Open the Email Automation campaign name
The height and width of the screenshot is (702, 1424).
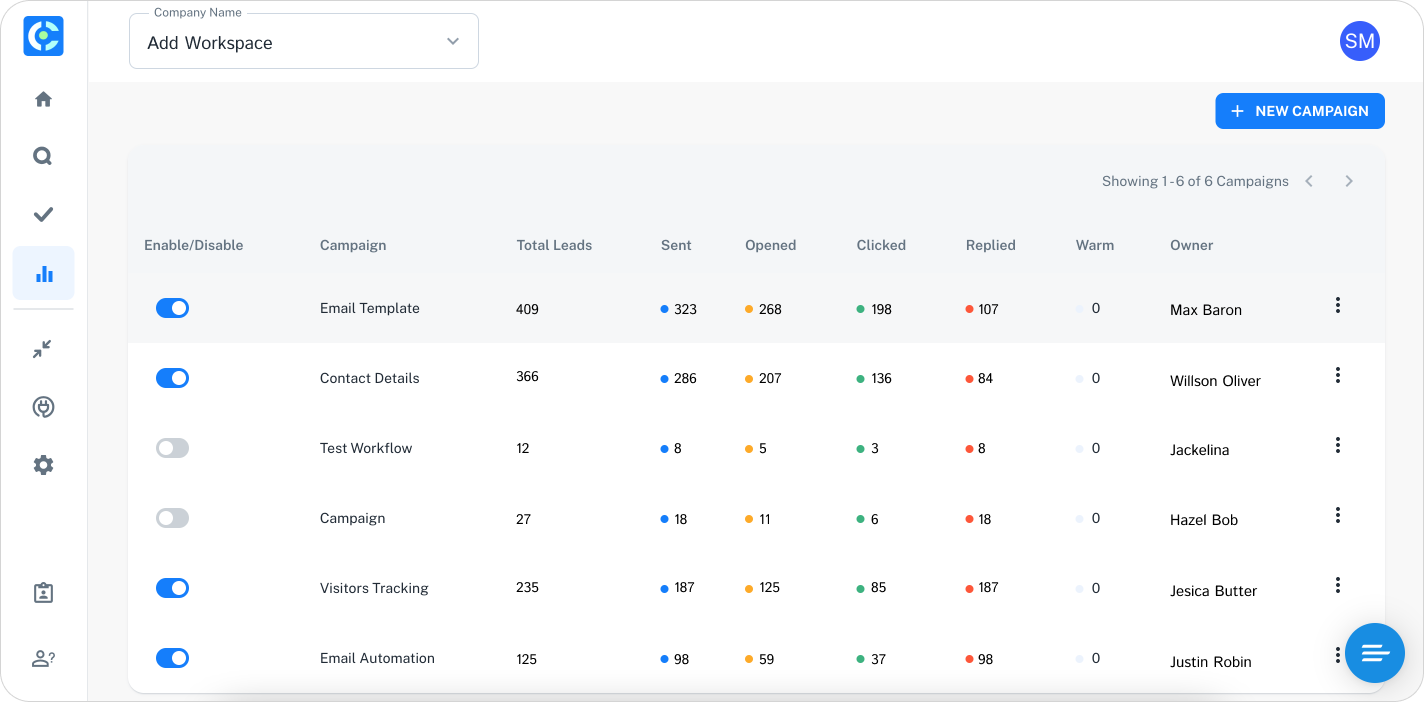(x=377, y=658)
